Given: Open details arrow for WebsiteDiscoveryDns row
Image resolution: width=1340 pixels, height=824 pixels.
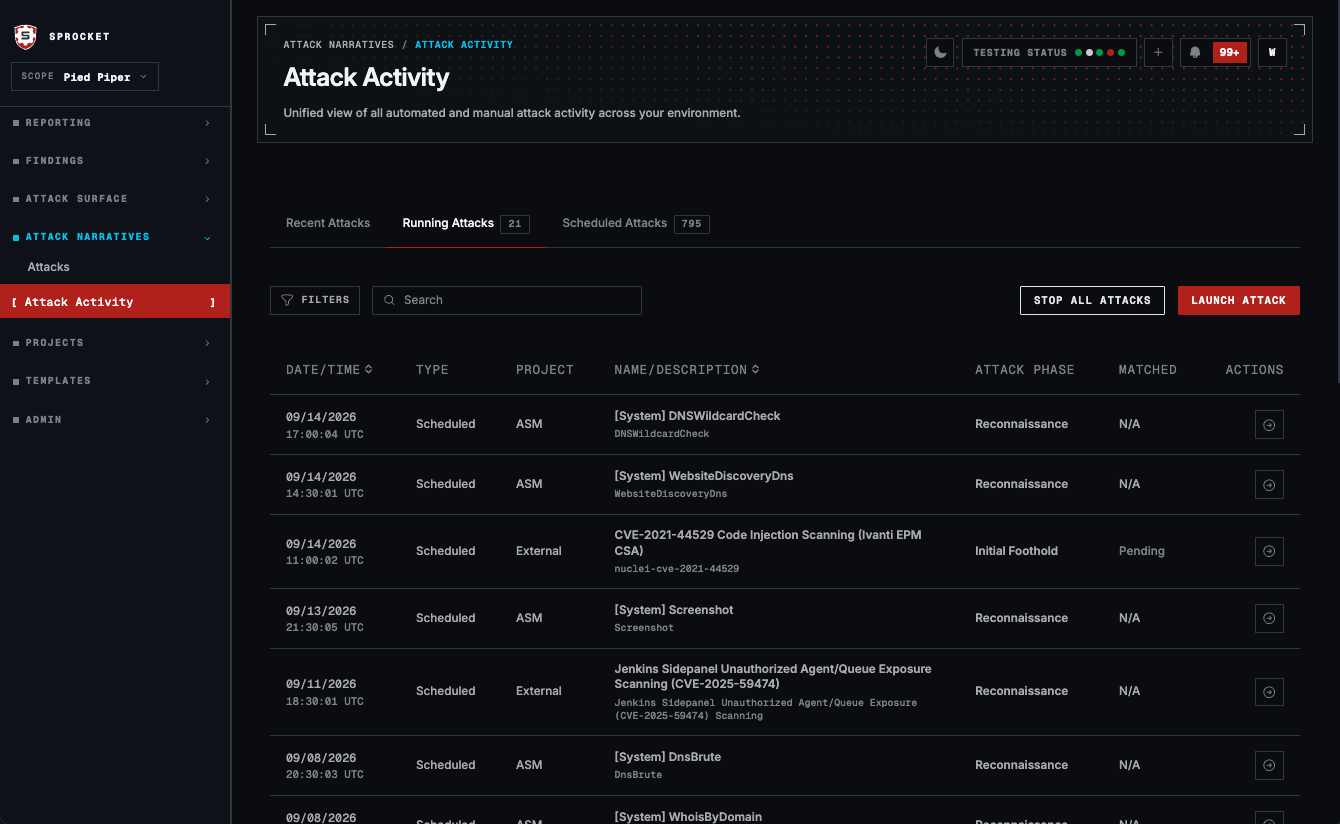Looking at the screenshot, I should coord(1269,485).
